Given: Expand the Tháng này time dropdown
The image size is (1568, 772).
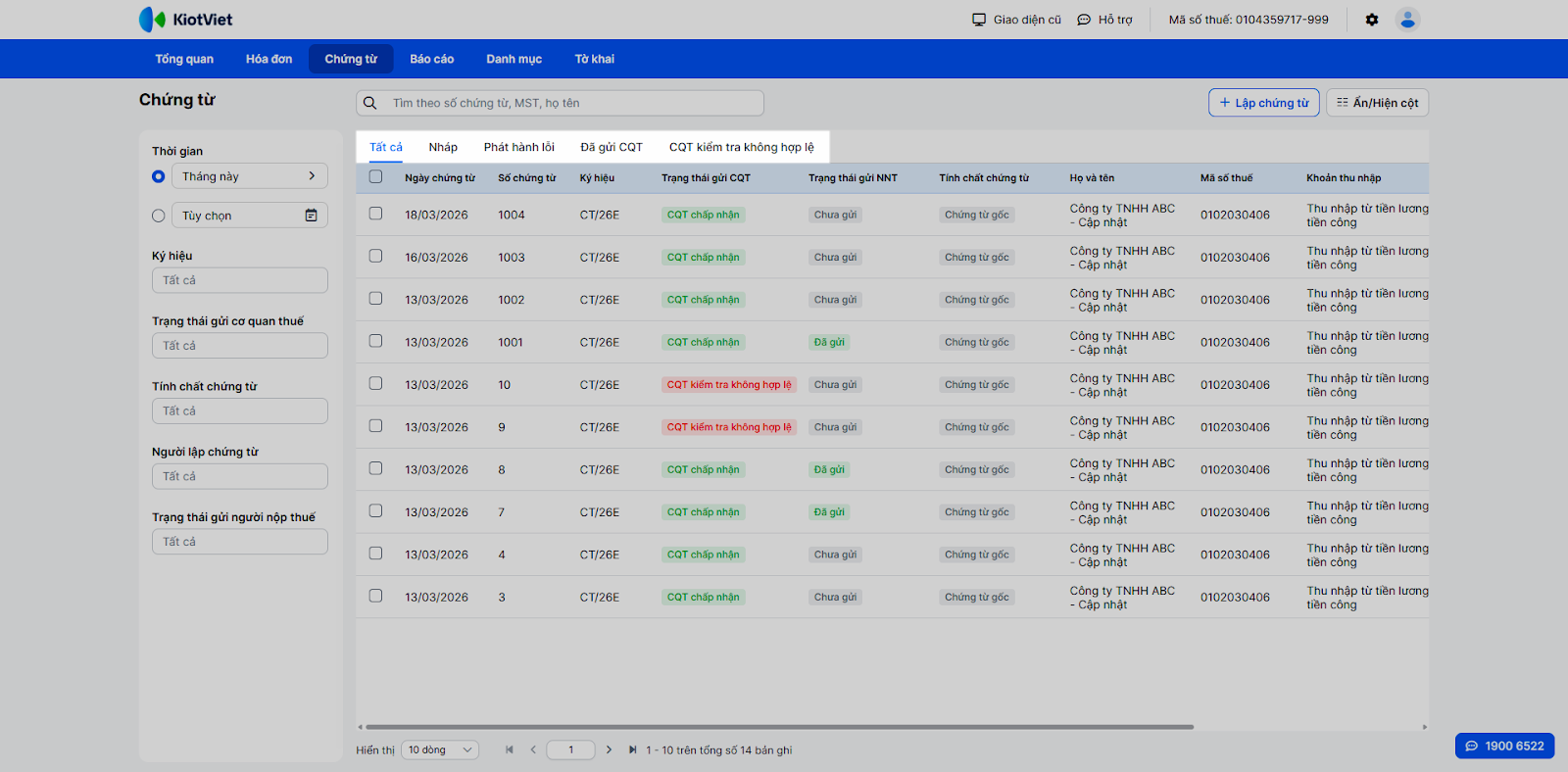Looking at the screenshot, I should coord(249,176).
